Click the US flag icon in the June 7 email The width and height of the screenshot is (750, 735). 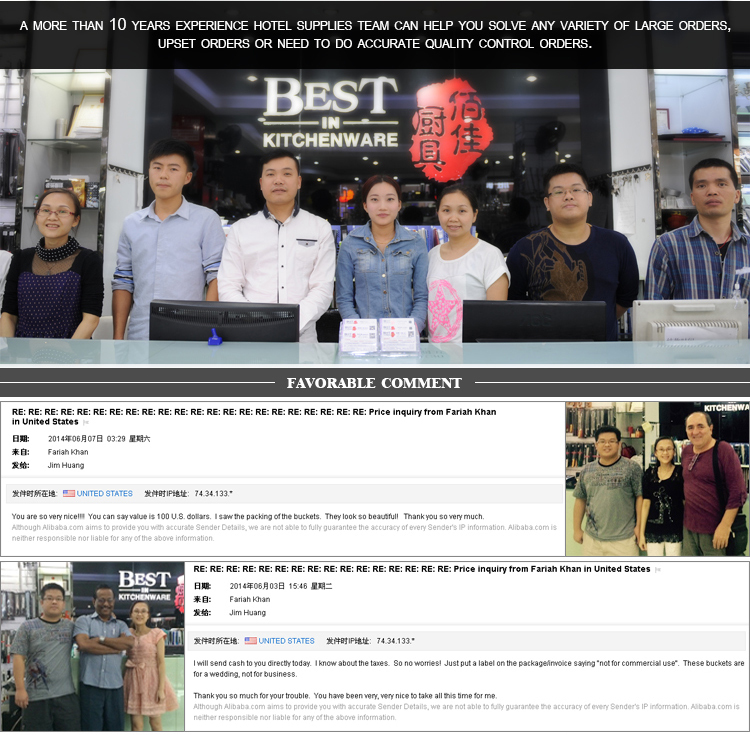69,493
